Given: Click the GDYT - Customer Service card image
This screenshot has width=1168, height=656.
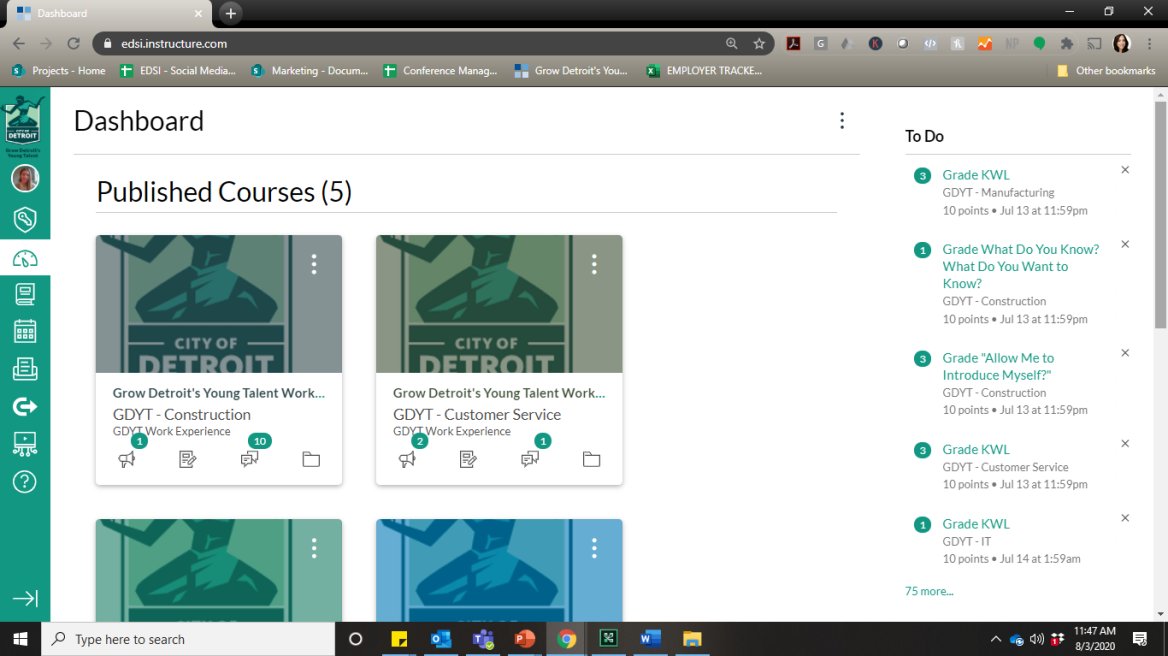Looking at the screenshot, I should coord(499,304).
